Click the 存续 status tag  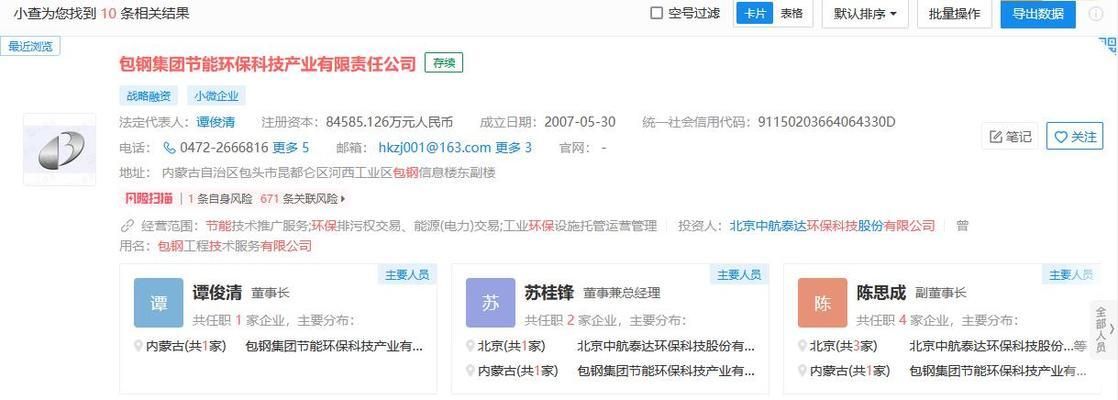[443, 63]
